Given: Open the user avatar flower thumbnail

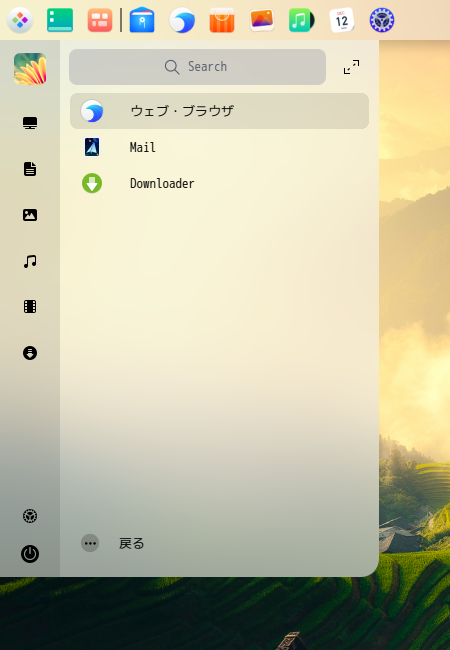Looking at the screenshot, I should click(x=30, y=68).
